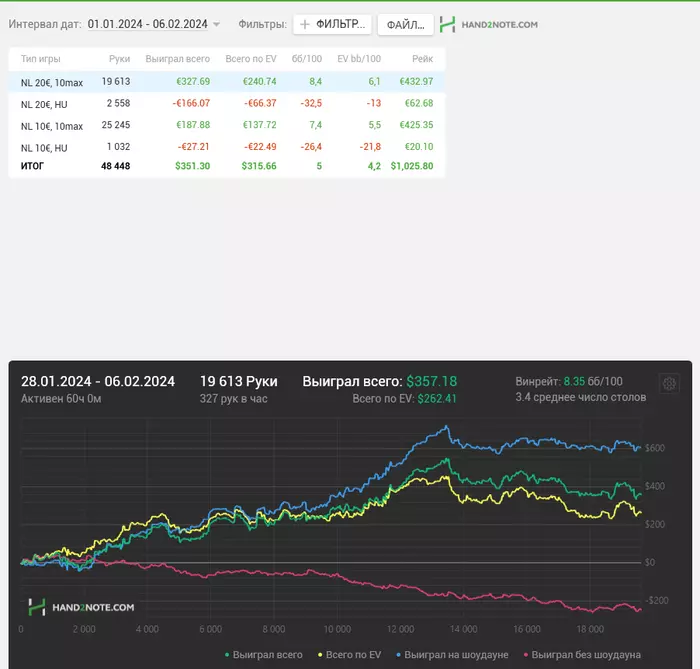Select the NL 10€, HU row
Screen dimensions: 700x669
coord(227,147)
